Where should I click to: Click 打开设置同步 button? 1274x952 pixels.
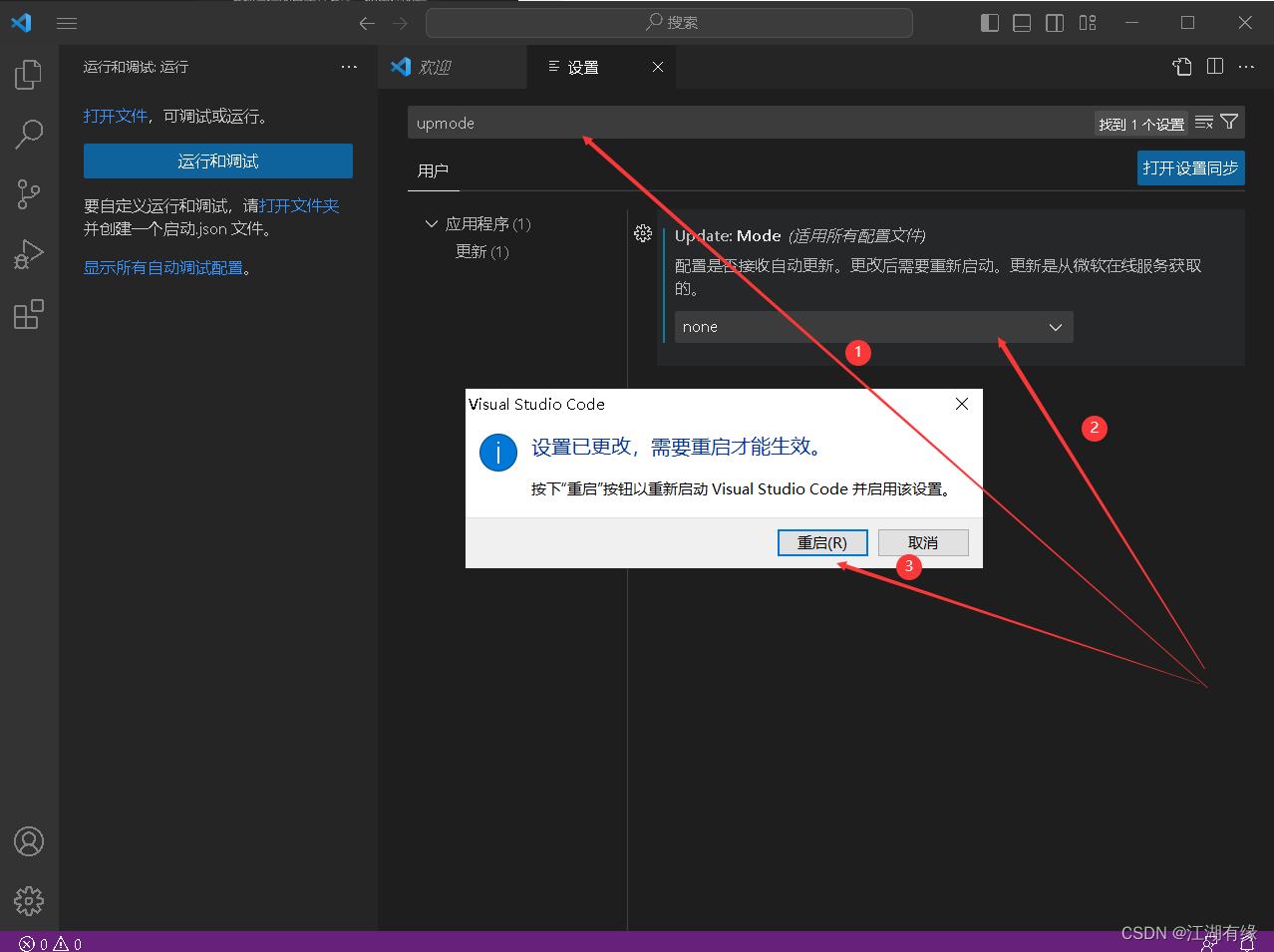[1190, 168]
